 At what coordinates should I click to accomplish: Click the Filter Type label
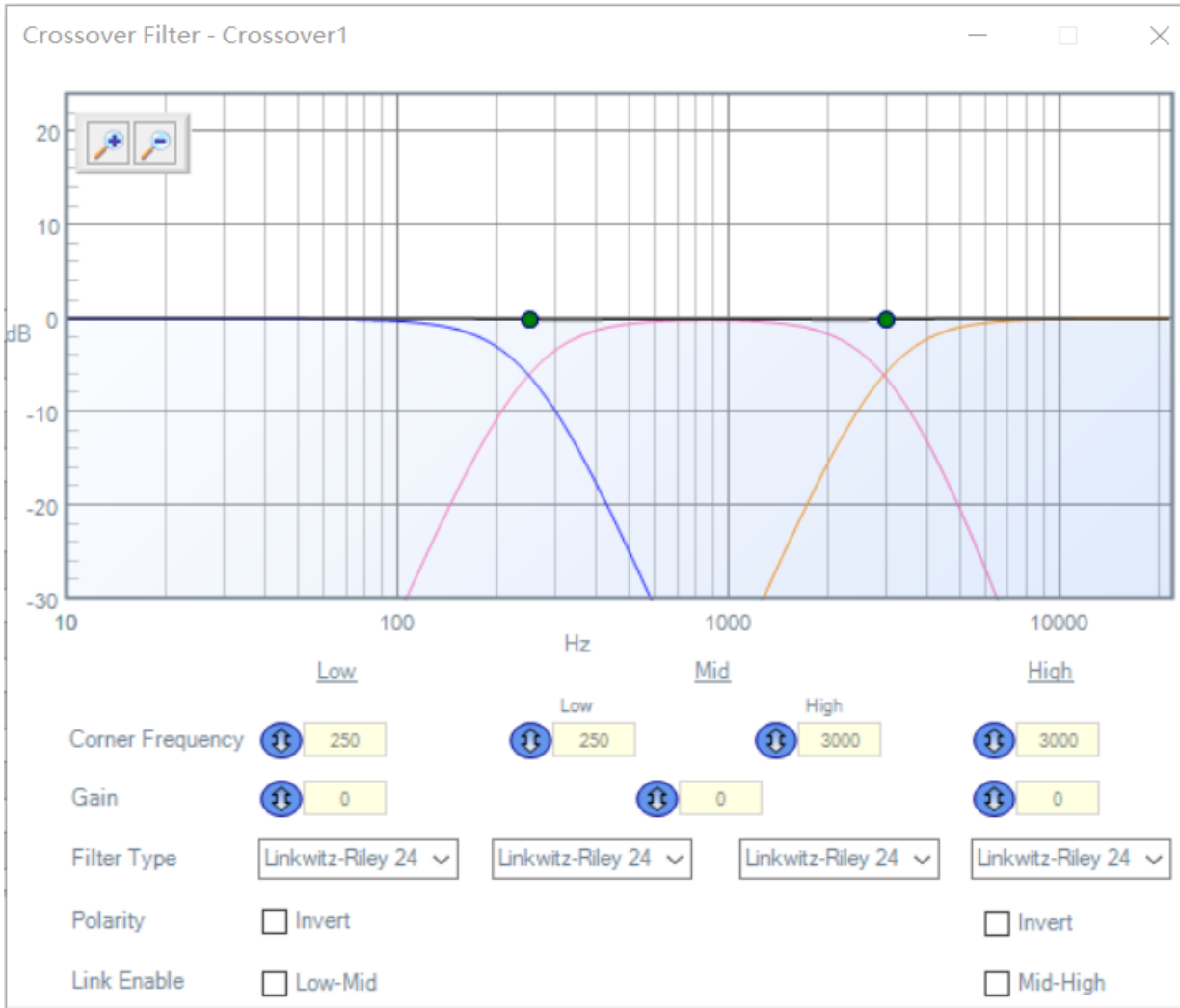[x=123, y=858]
